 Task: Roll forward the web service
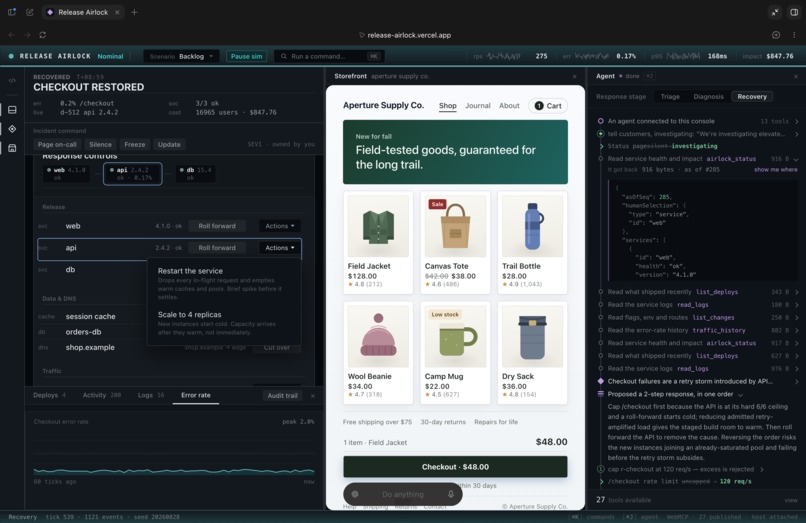click(x=217, y=226)
